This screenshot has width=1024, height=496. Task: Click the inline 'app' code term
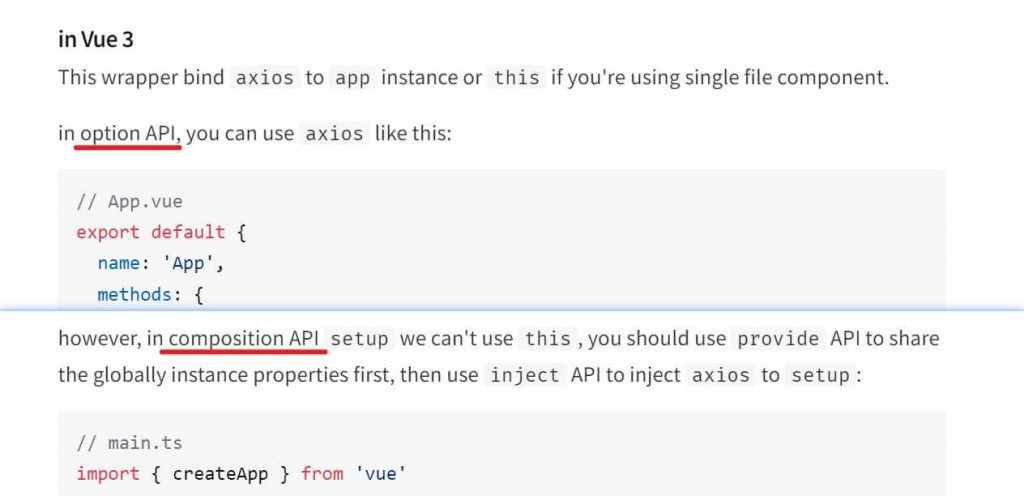(353, 78)
